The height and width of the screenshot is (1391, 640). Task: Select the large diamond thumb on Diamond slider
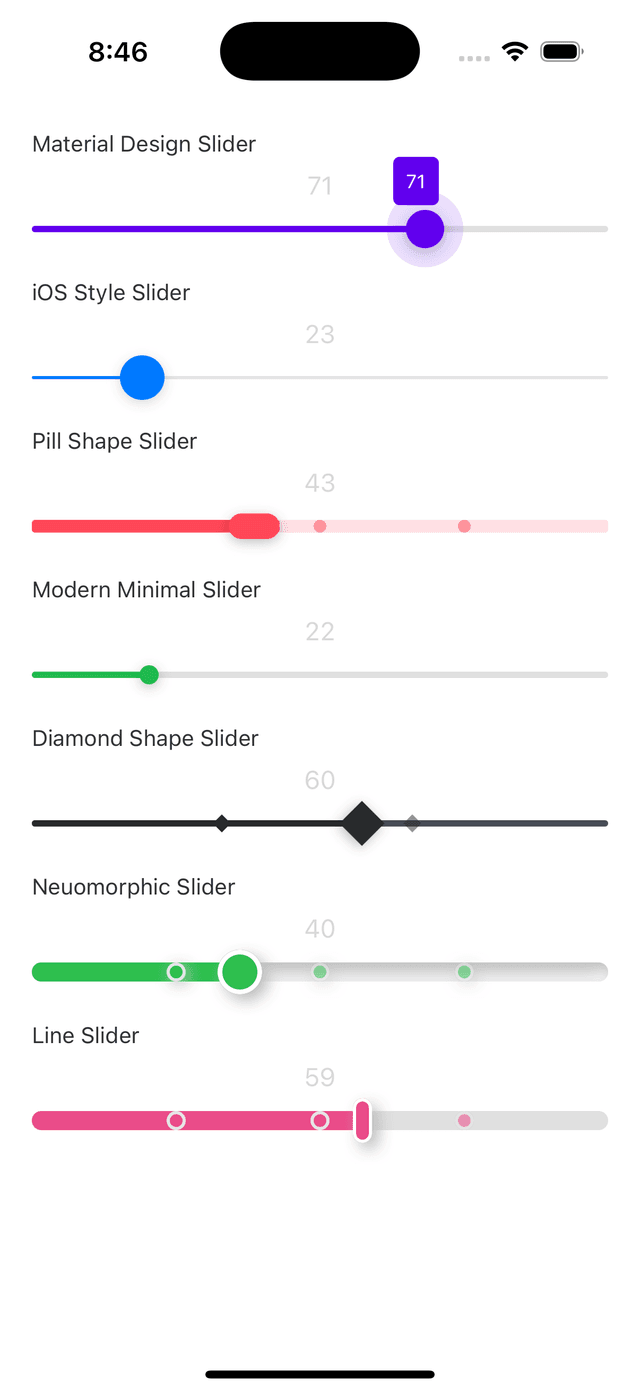pos(361,823)
